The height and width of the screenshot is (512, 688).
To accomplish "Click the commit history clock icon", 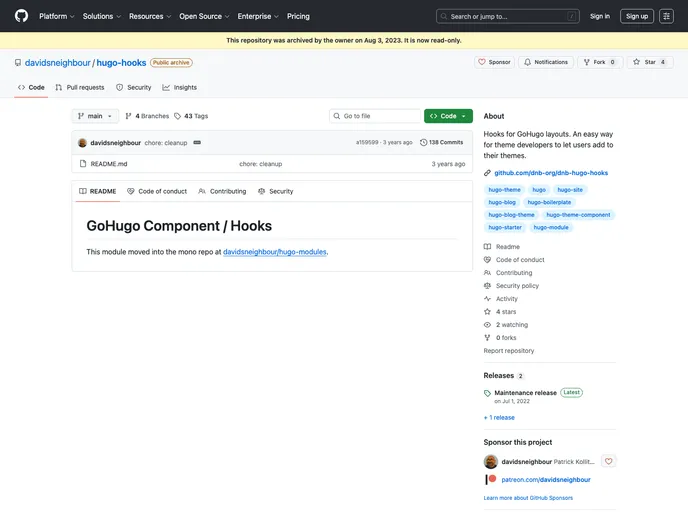I will tap(424, 142).
